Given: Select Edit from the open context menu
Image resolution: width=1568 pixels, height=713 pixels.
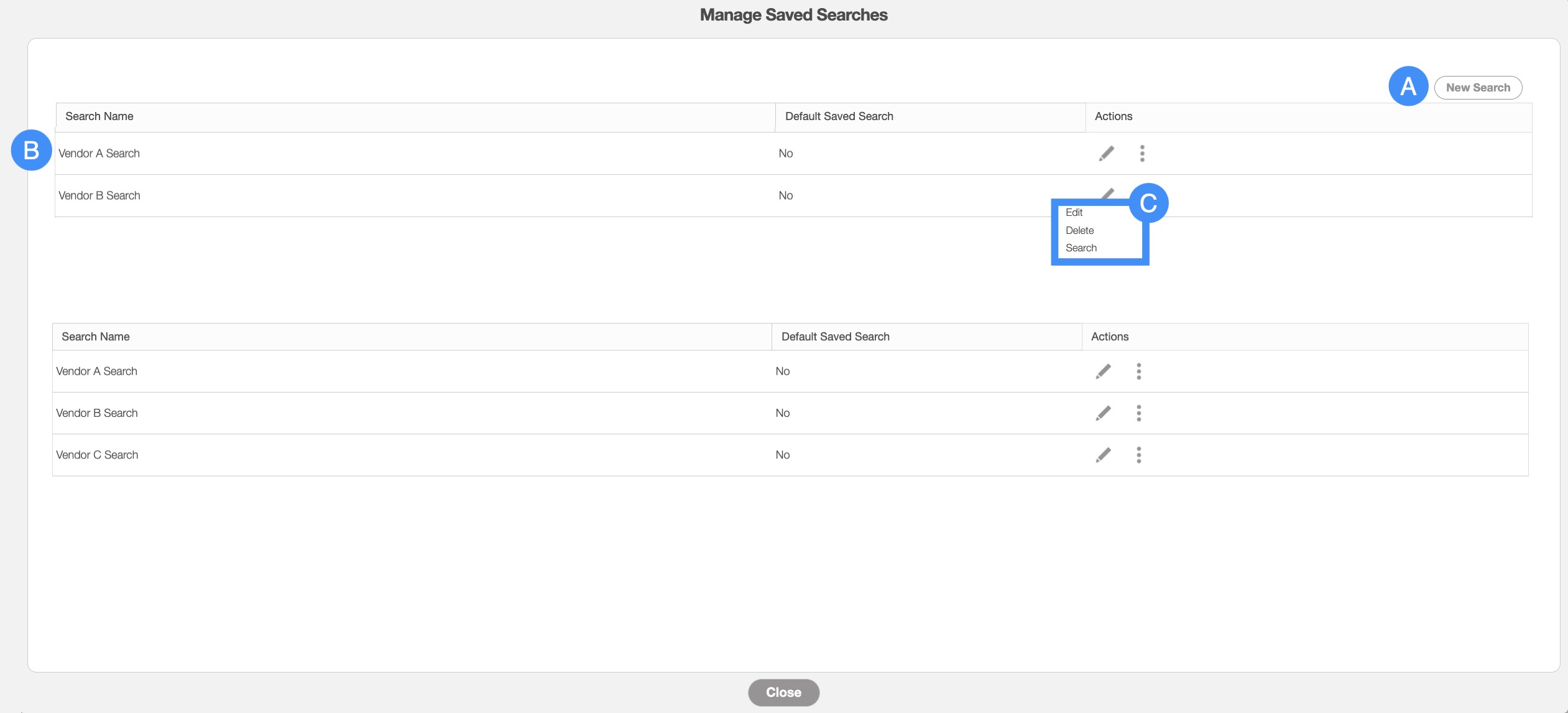Looking at the screenshot, I should (x=1074, y=213).
